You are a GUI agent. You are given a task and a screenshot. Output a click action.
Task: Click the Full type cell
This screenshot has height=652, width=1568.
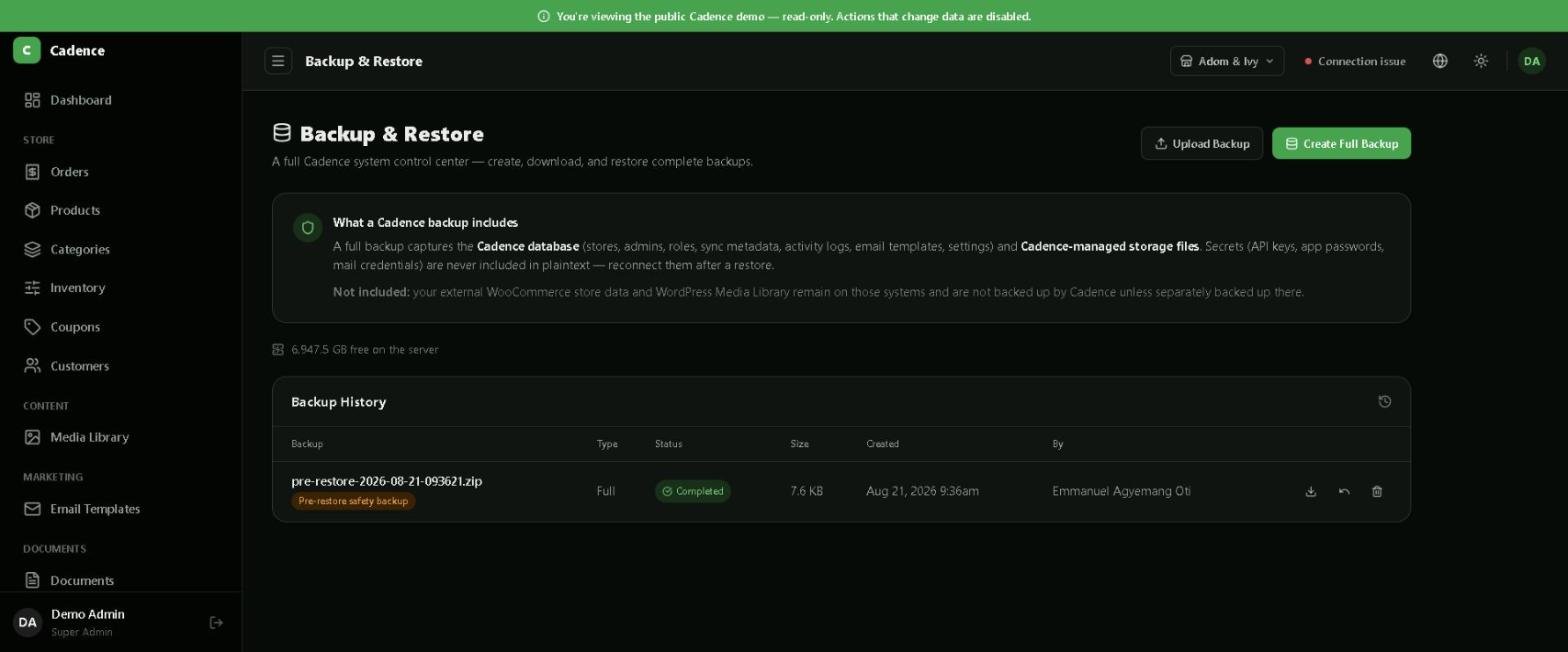[x=605, y=491]
